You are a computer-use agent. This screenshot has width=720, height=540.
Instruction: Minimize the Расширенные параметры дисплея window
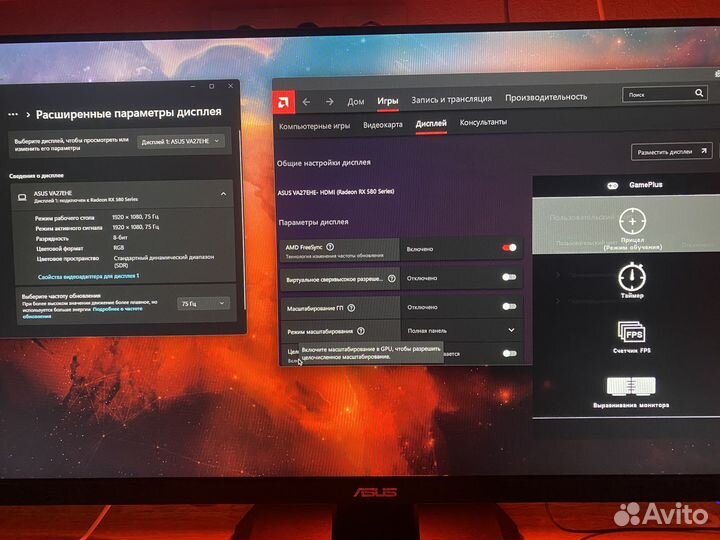(193, 86)
